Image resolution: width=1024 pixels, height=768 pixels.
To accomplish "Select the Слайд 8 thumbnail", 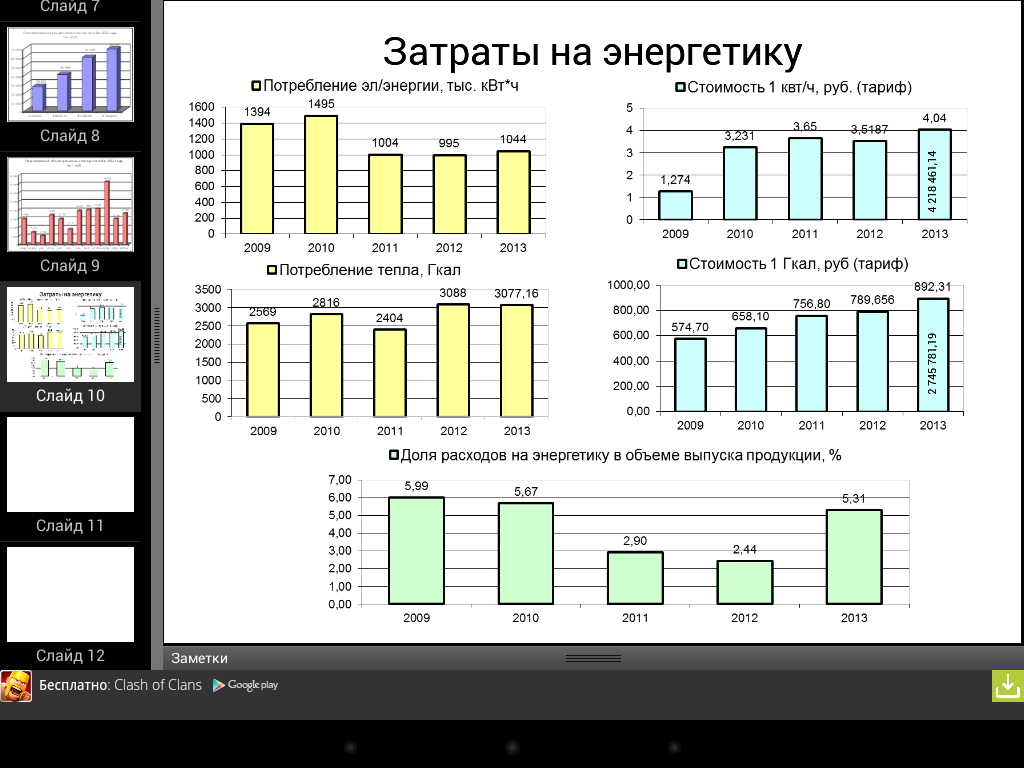I will tap(70, 75).
